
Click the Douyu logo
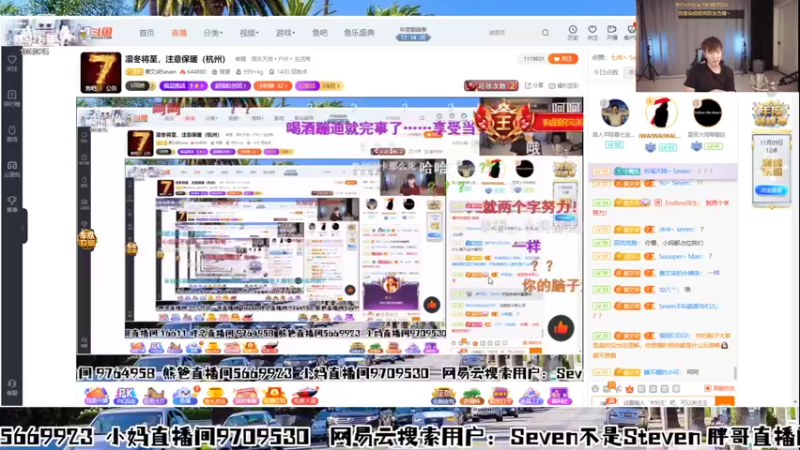[x=97, y=33]
